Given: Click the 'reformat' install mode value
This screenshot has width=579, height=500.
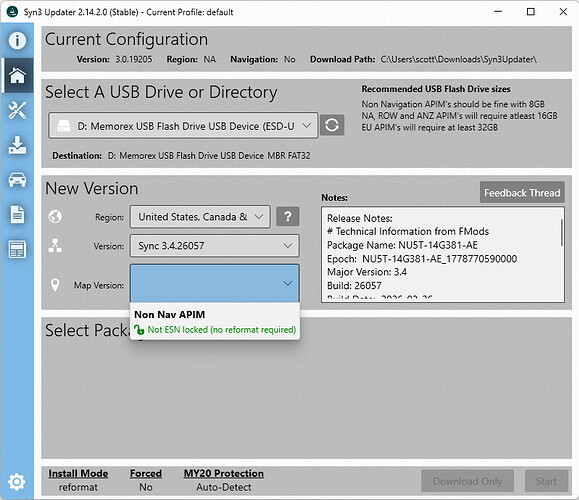Looking at the screenshot, I should 78,487.
